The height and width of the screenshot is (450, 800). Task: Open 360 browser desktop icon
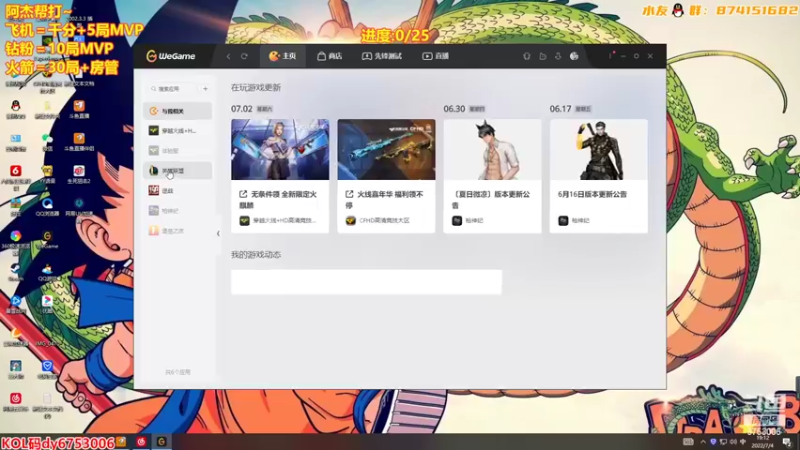(x=15, y=236)
